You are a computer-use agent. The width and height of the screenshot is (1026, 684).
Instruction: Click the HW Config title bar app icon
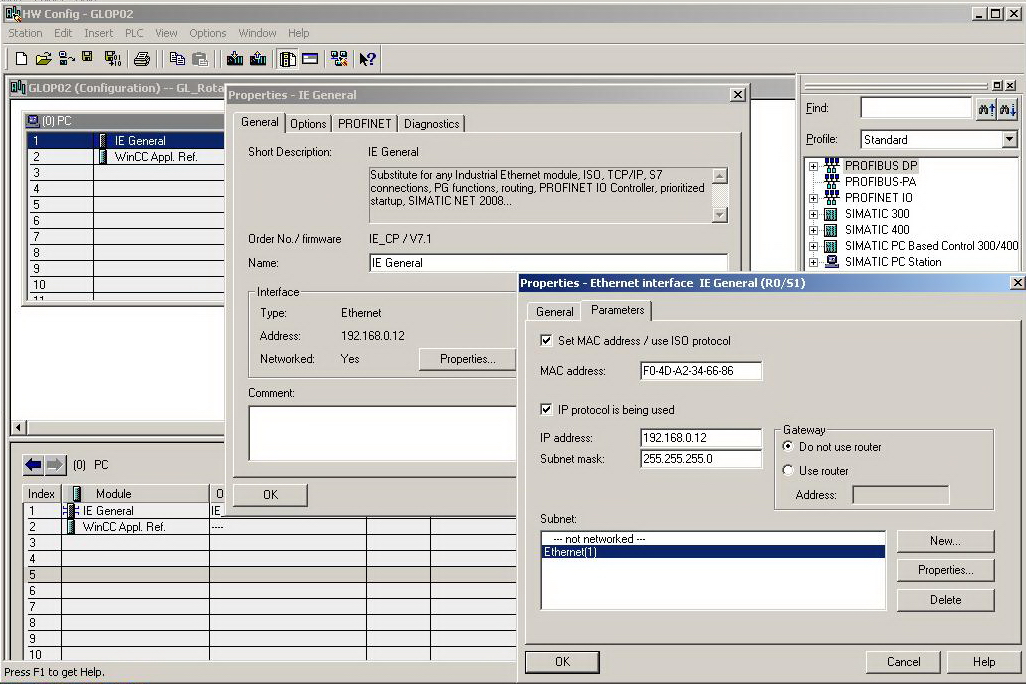tap(12, 13)
